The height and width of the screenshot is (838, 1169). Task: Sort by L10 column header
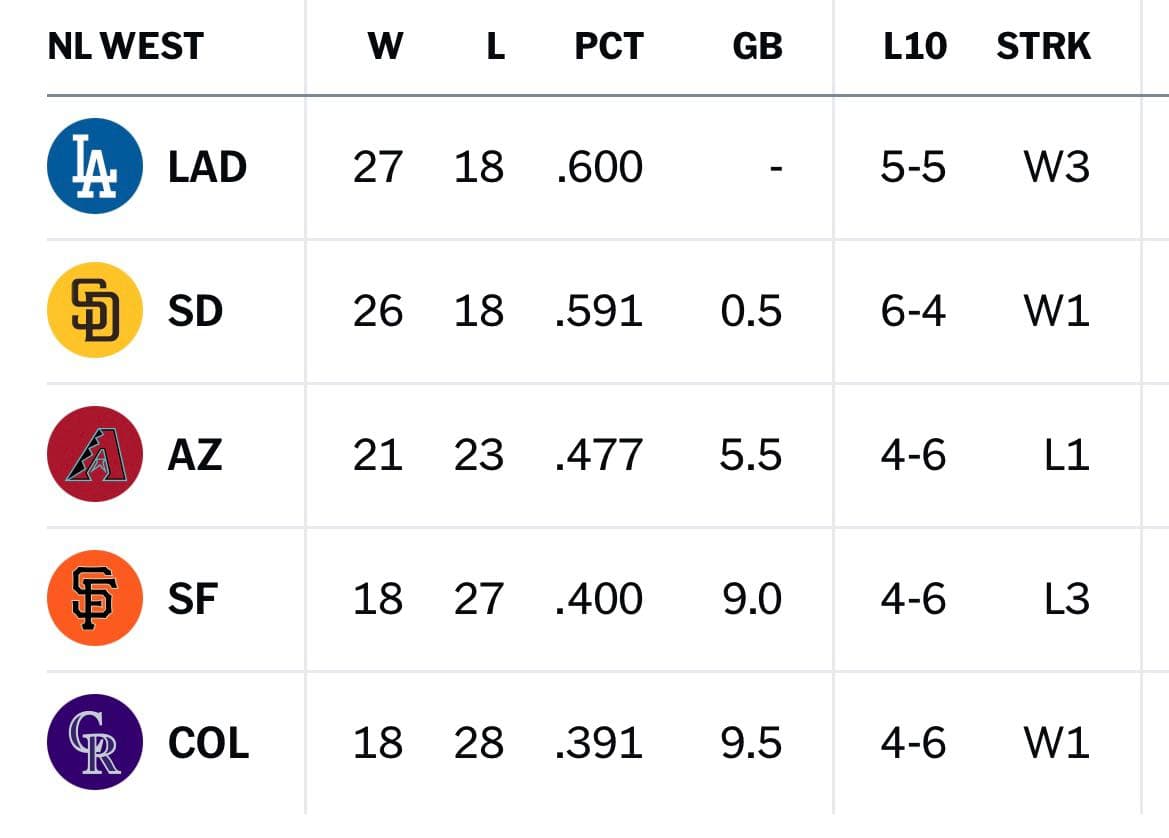tap(915, 46)
